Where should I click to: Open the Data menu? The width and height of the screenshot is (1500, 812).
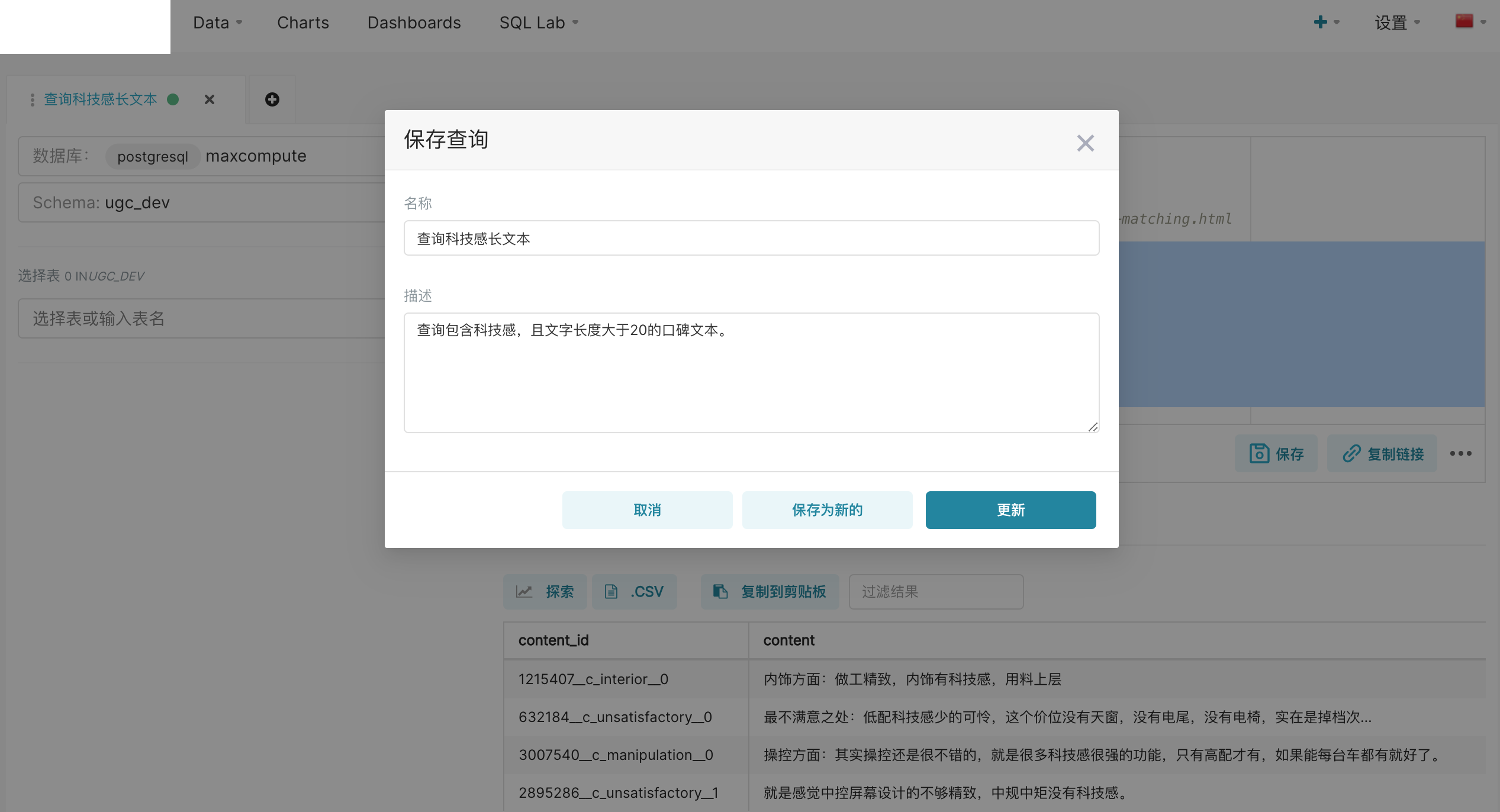217,22
